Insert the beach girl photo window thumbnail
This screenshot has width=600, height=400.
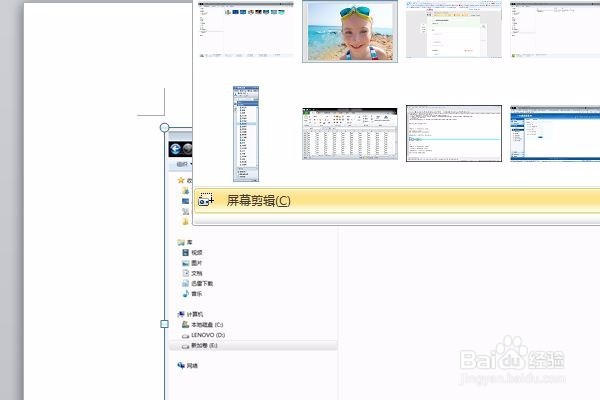(x=350, y=31)
